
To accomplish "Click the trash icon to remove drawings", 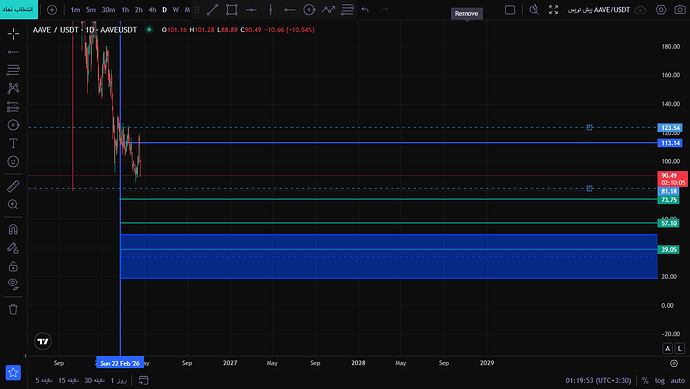I will [13, 309].
